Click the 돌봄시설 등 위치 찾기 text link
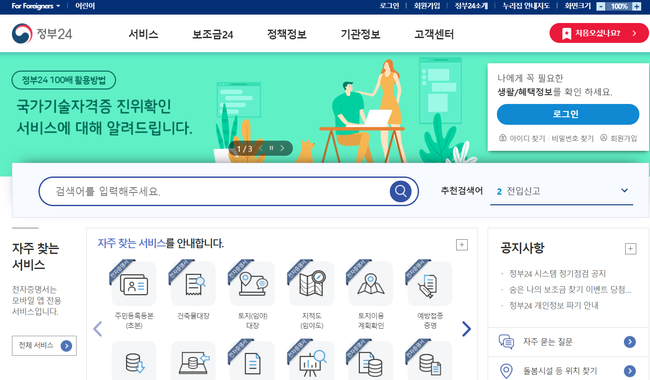Viewport: 650px width, 380px height. click(x=560, y=371)
